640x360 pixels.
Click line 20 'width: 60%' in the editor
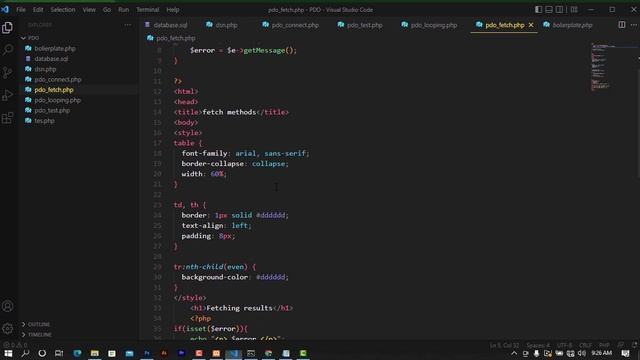pos(204,174)
